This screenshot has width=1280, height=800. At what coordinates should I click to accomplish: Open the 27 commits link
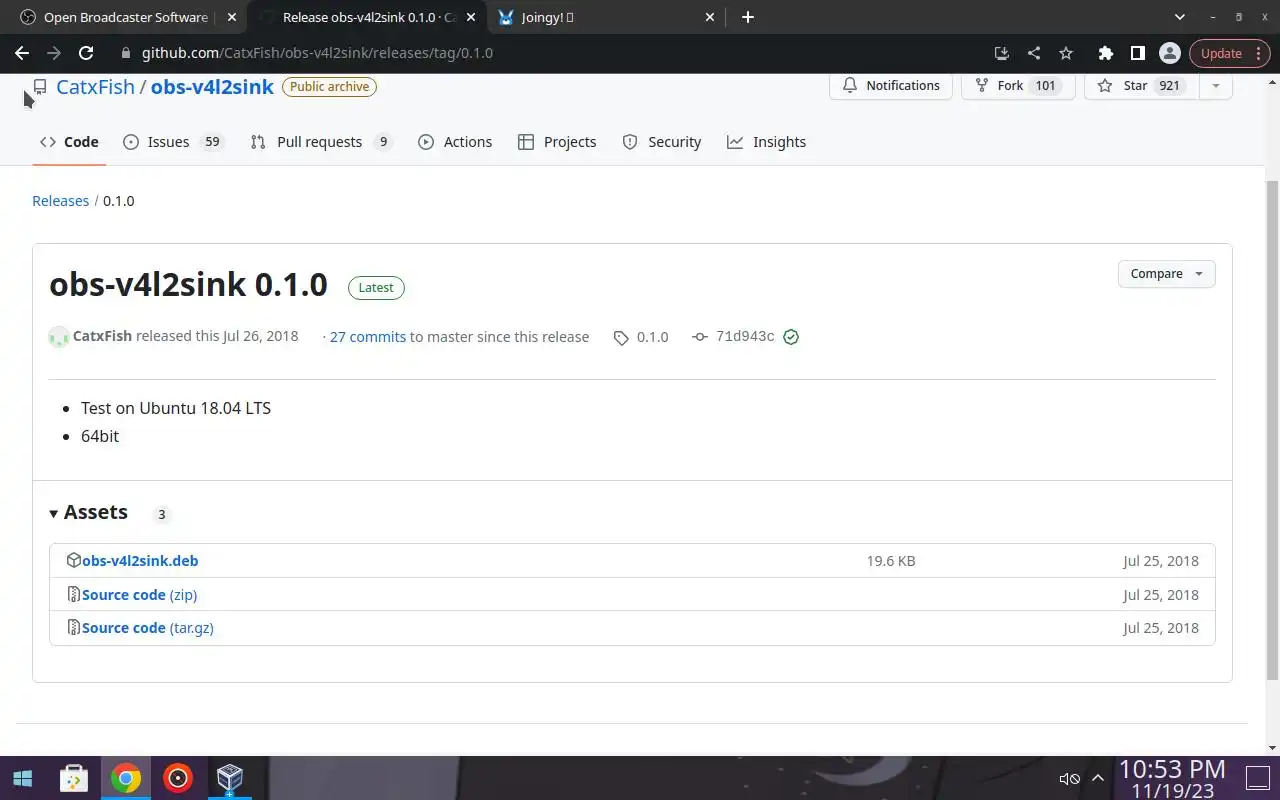click(367, 337)
